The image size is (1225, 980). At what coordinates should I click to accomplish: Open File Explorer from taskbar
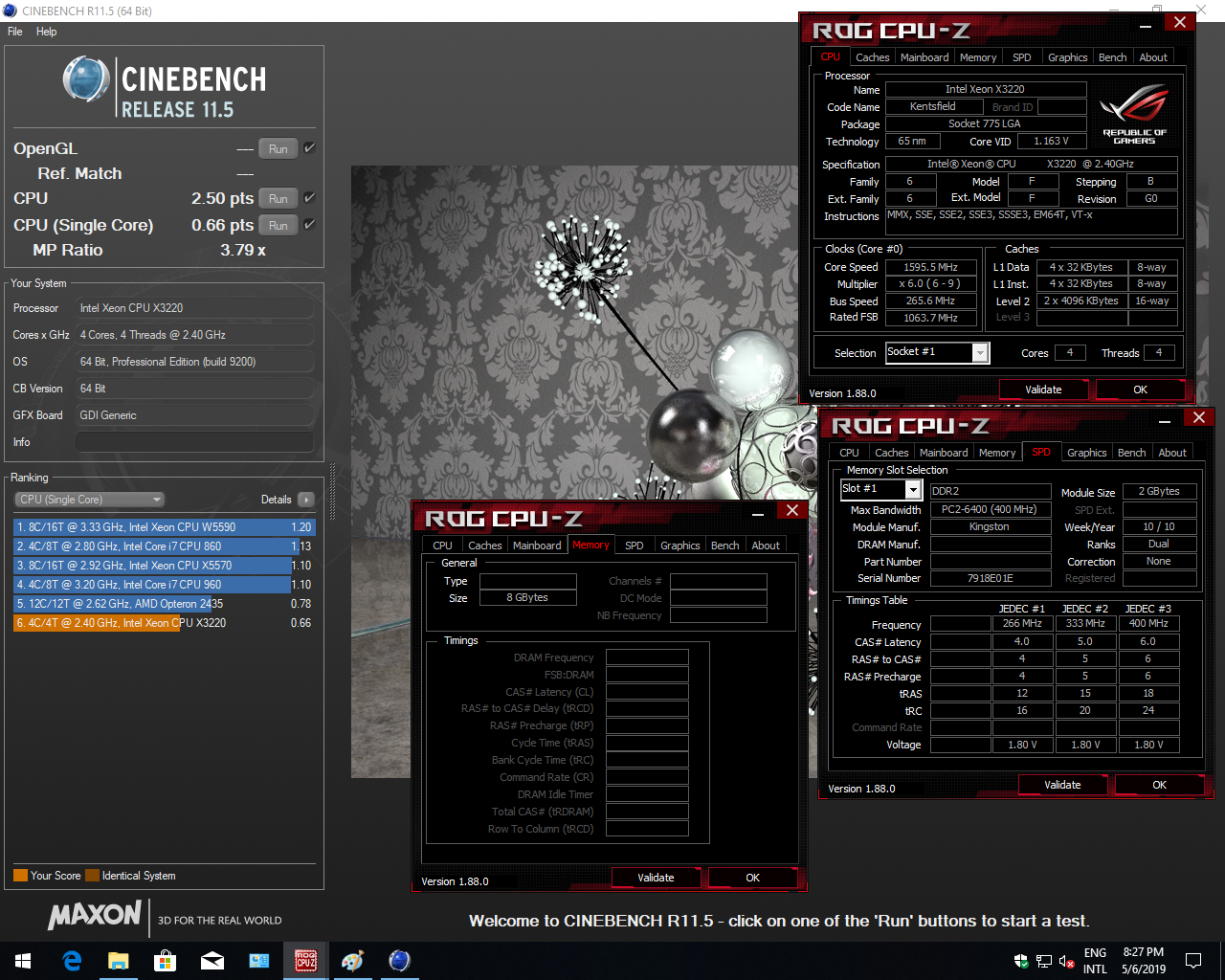click(118, 960)
